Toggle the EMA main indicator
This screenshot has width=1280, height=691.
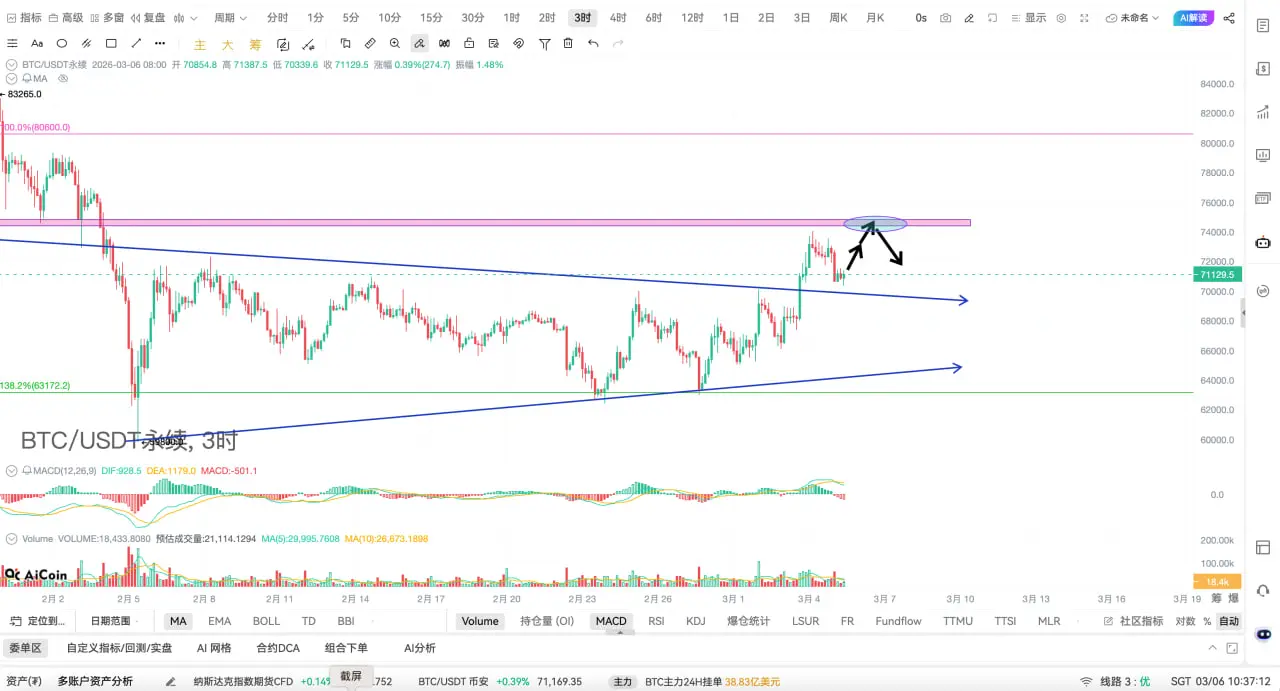[219, 621]
